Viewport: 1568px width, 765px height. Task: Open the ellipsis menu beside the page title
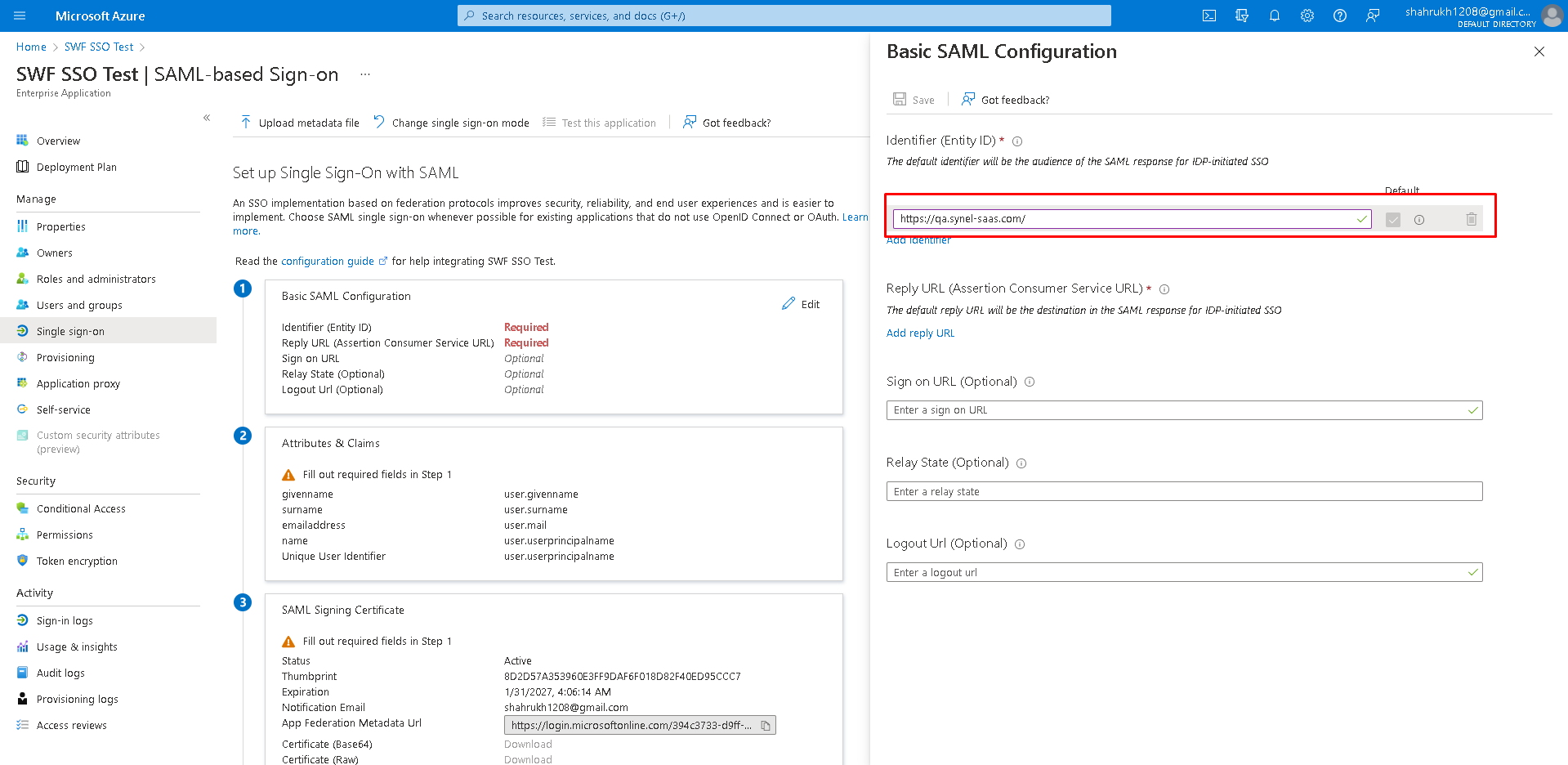[x=365, y=74]
